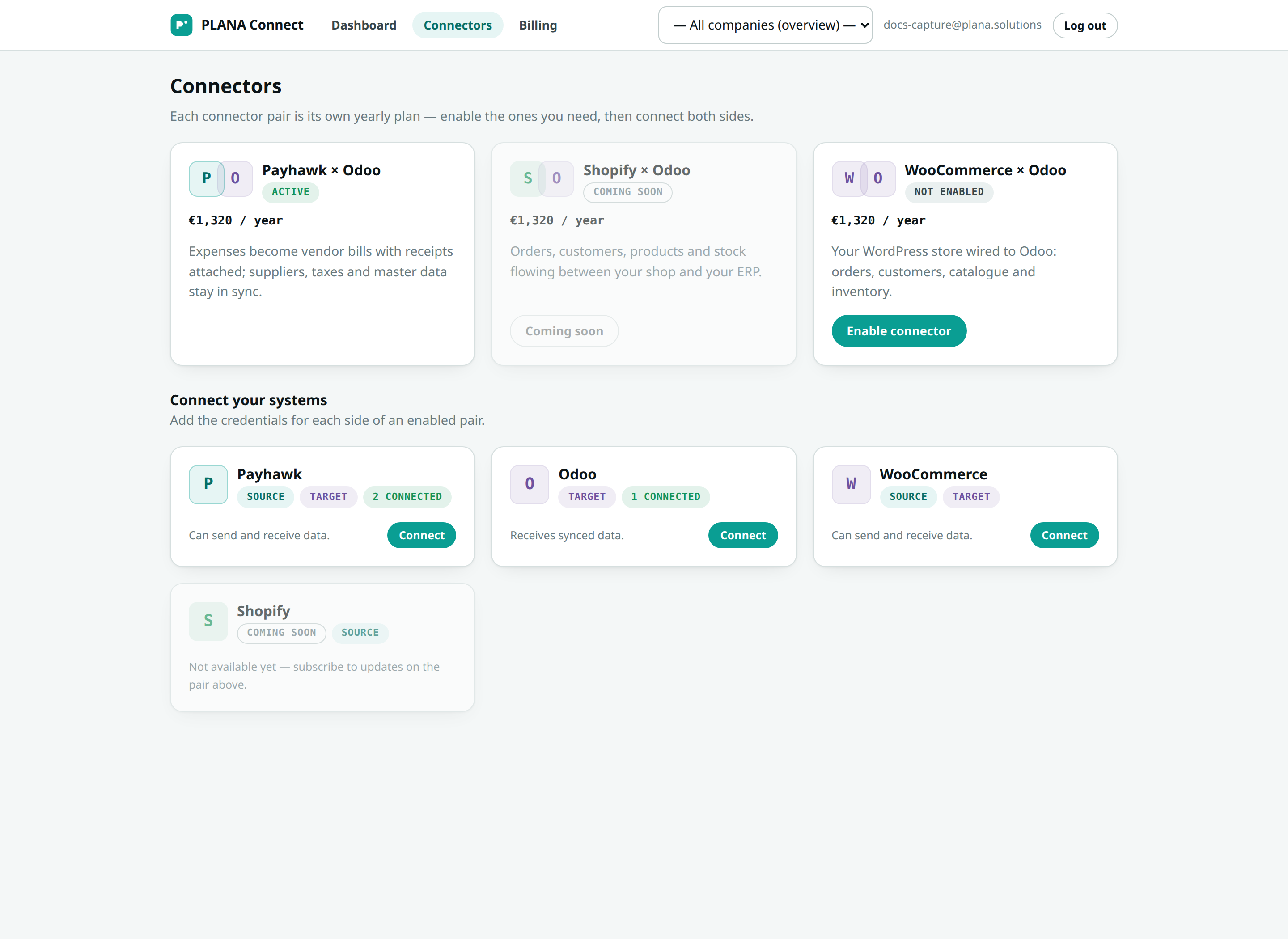1288x939 pixels.
Task: Click the WooCommerce system W icon
Action: pos(851,484)
